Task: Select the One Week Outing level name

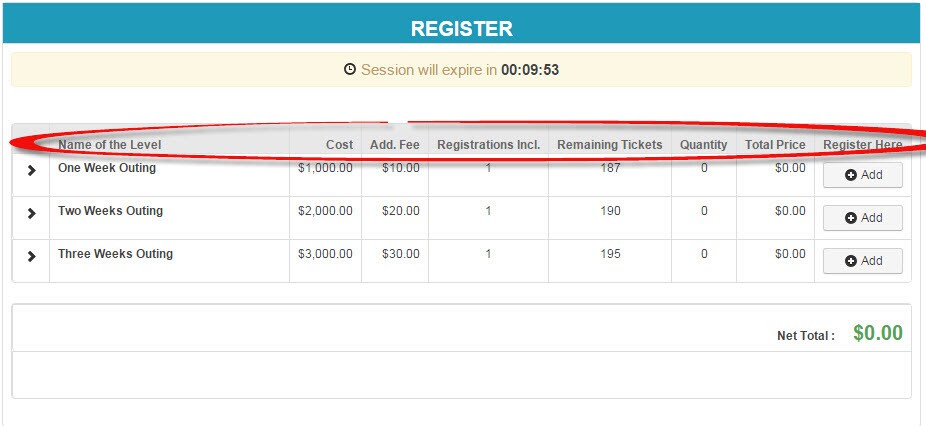Action: 107,168
